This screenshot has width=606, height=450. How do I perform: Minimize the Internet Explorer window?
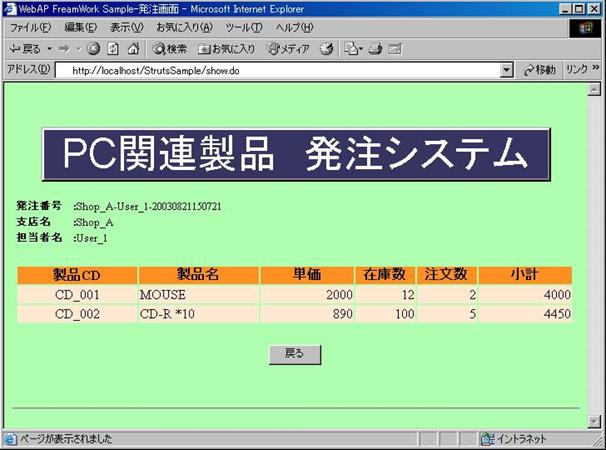point(565,9)
